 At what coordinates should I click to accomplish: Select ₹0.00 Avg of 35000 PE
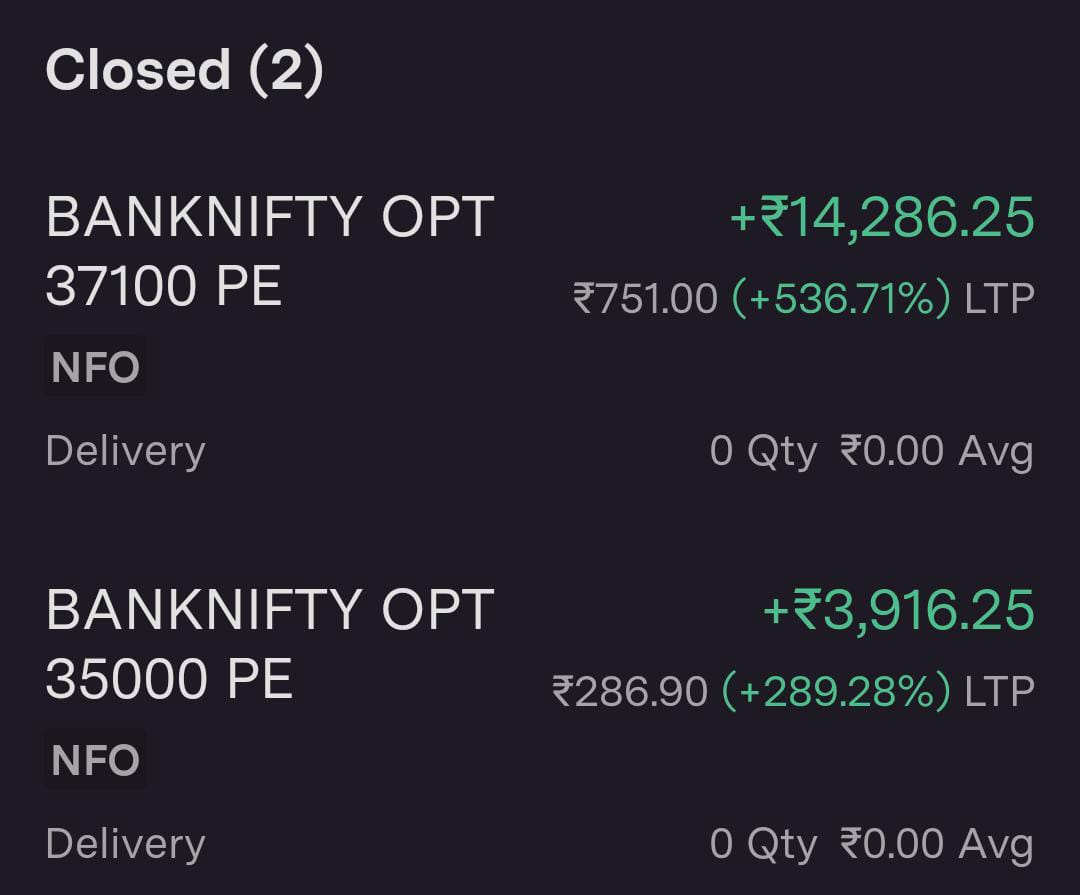point(936,844)
